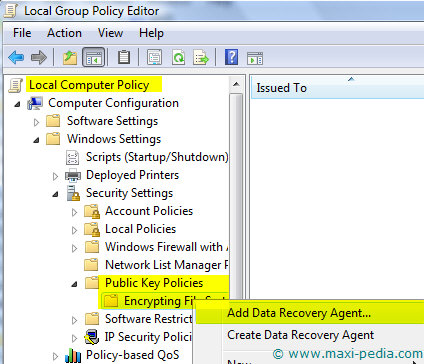Select Security Settings label in tree

click(x=129, y=193)
